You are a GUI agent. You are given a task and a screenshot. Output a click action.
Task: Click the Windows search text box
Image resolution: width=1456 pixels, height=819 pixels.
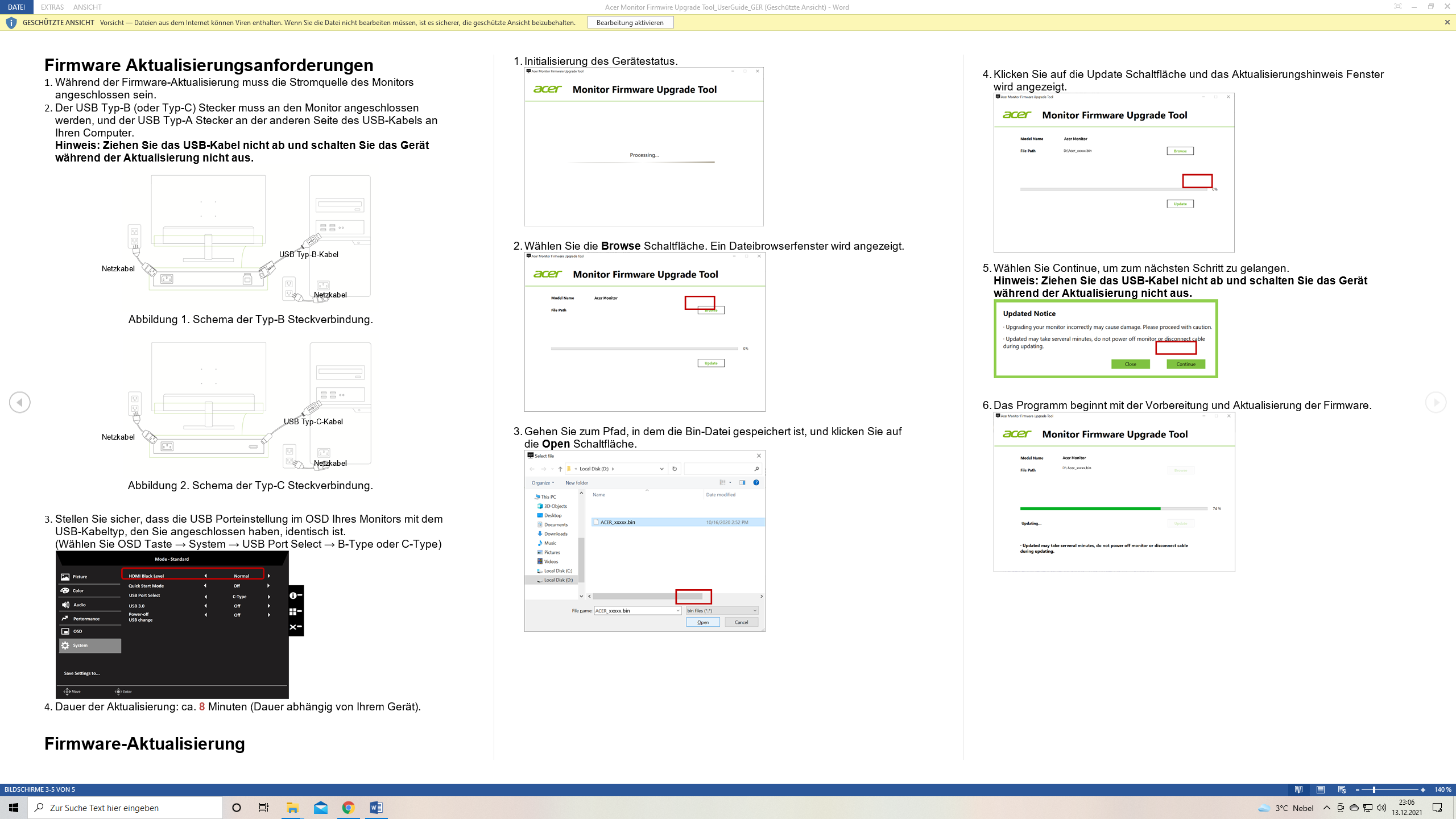coord(125,808)
